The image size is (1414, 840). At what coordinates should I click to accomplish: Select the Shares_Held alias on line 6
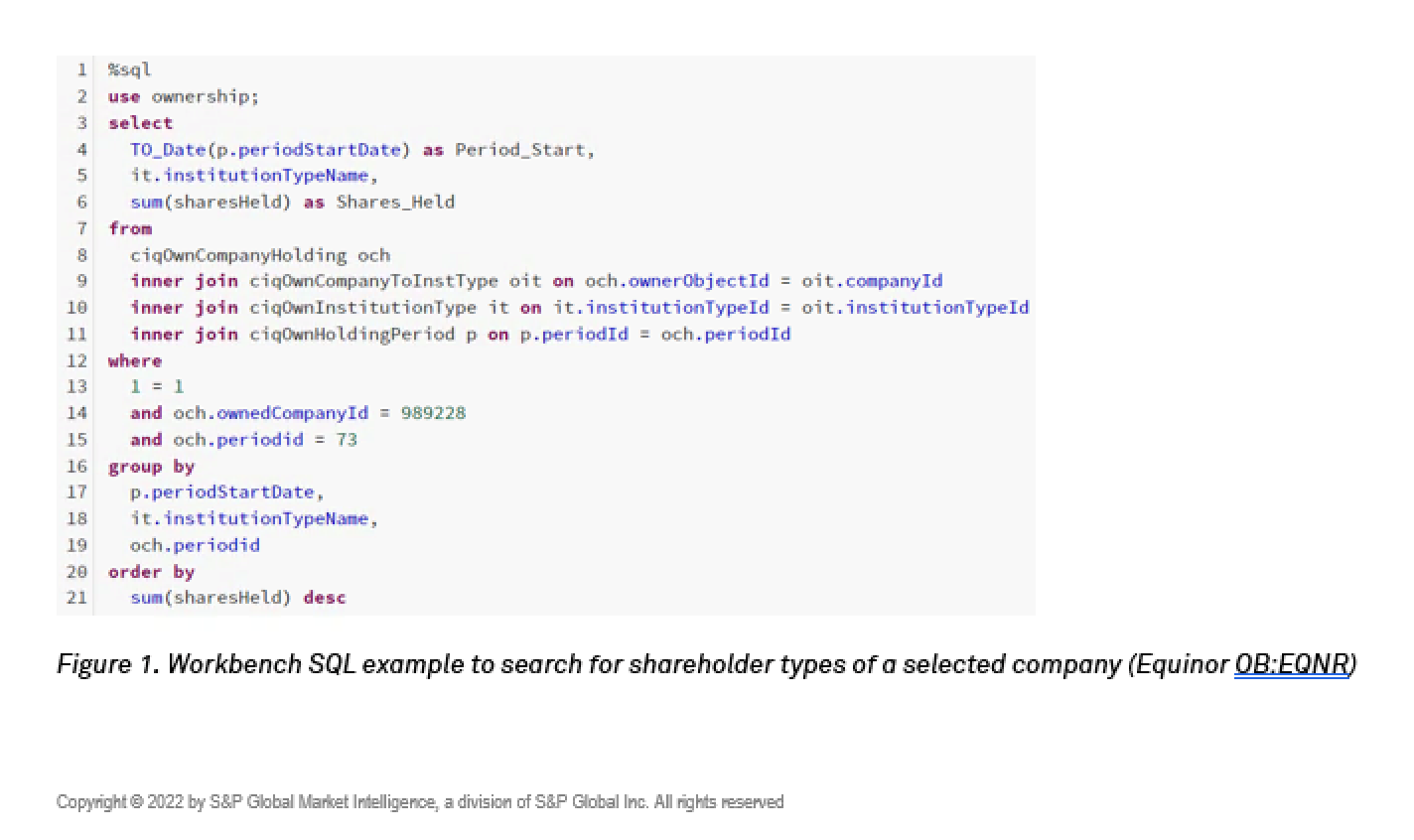click(x=395, y=203)
